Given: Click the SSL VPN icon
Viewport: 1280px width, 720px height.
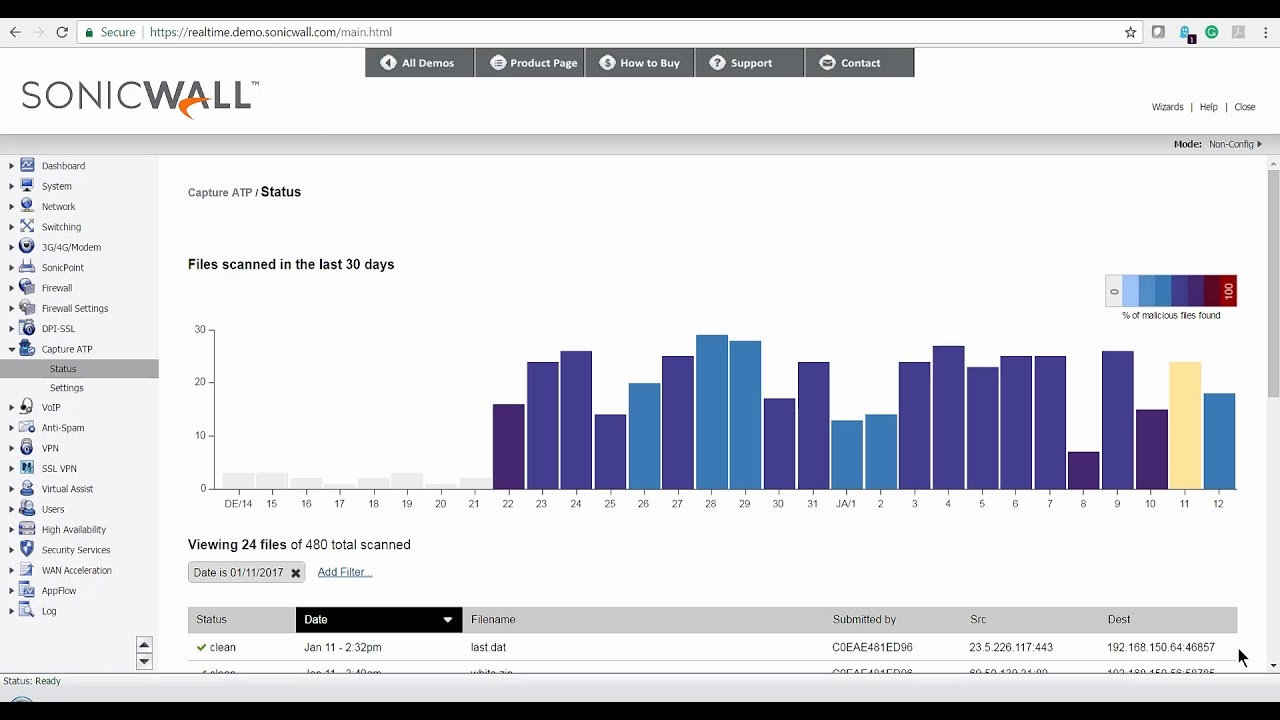Looking at the screenshot, I should [x=27, y=468].
